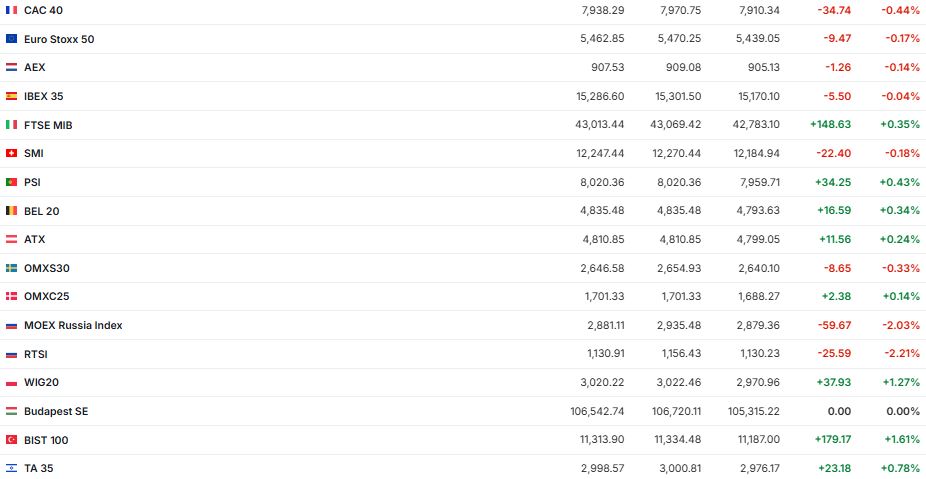
Task: Click the ATX index link
Action: click(35, 239)
